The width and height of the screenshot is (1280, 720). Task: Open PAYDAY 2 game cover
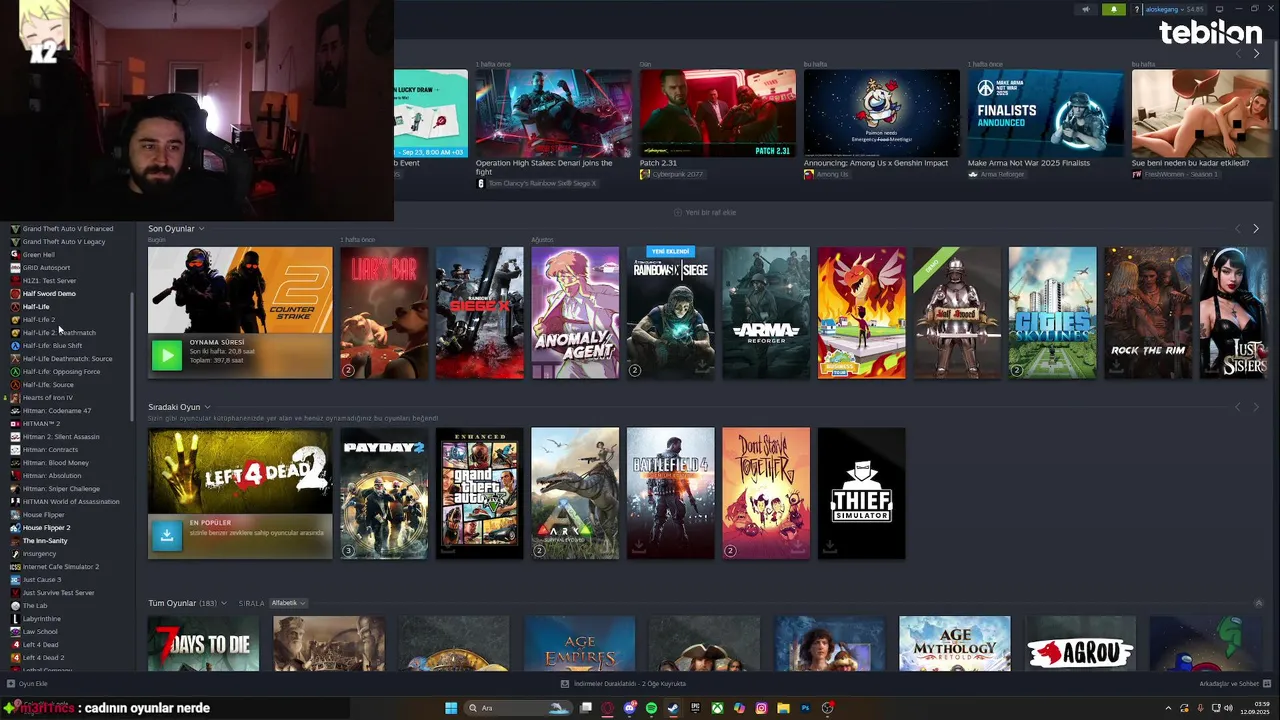[384, 493]
